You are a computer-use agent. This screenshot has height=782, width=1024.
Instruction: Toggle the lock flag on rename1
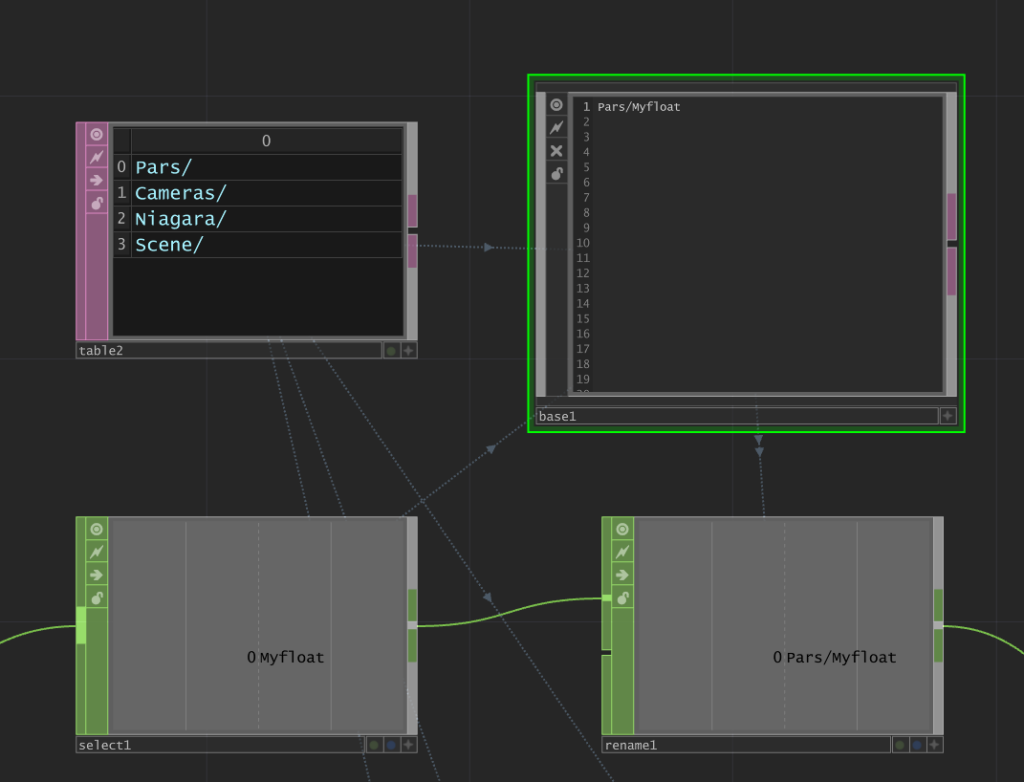622,598
